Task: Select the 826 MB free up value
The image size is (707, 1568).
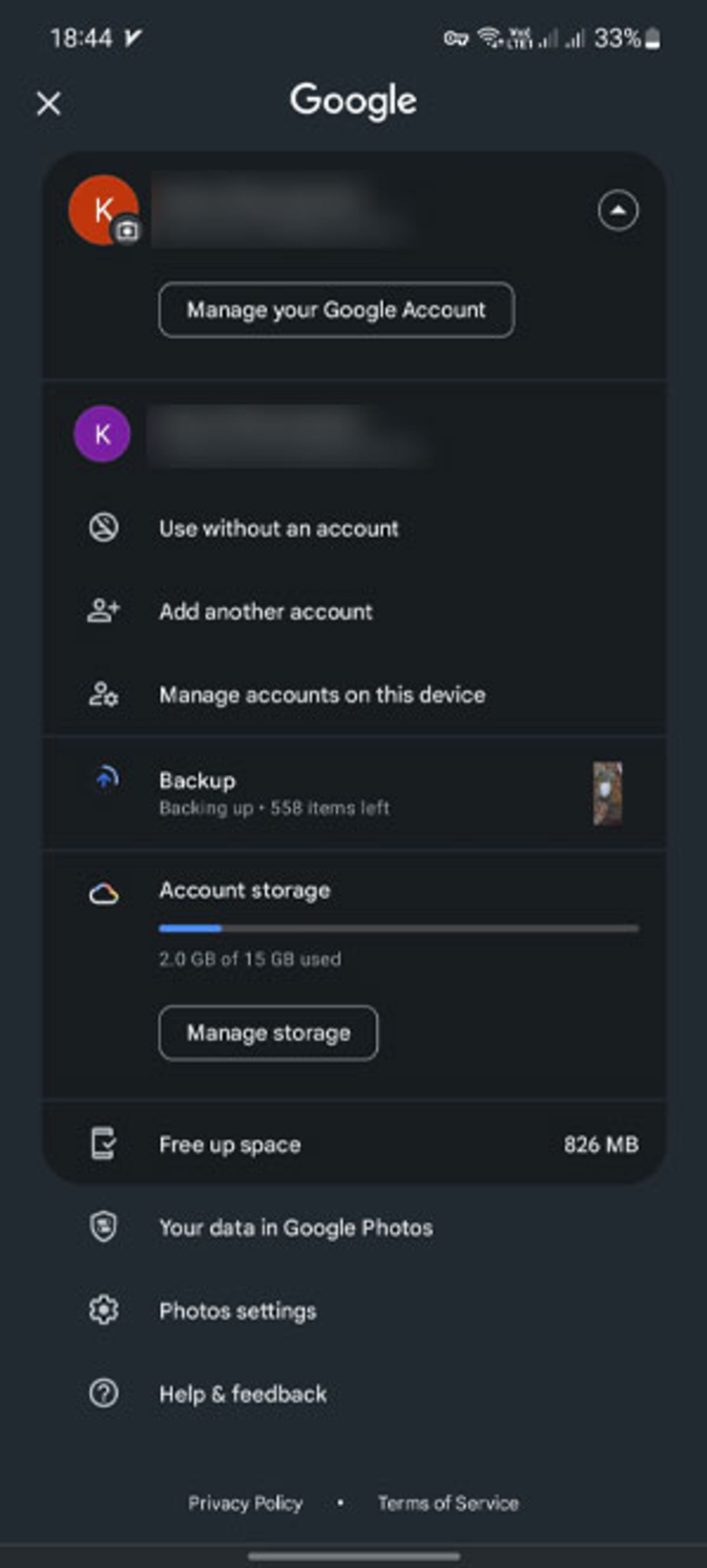Action: click(x=601, y=1144)
